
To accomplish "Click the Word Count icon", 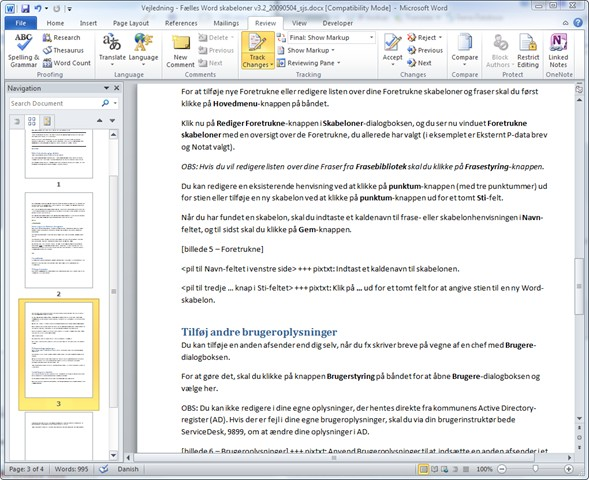I will tap(47, 63).
